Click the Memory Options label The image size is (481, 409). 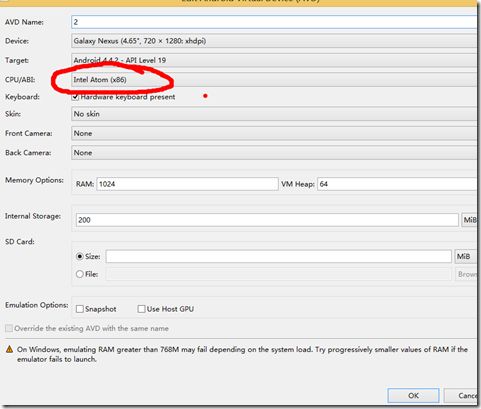coord(34,180)
